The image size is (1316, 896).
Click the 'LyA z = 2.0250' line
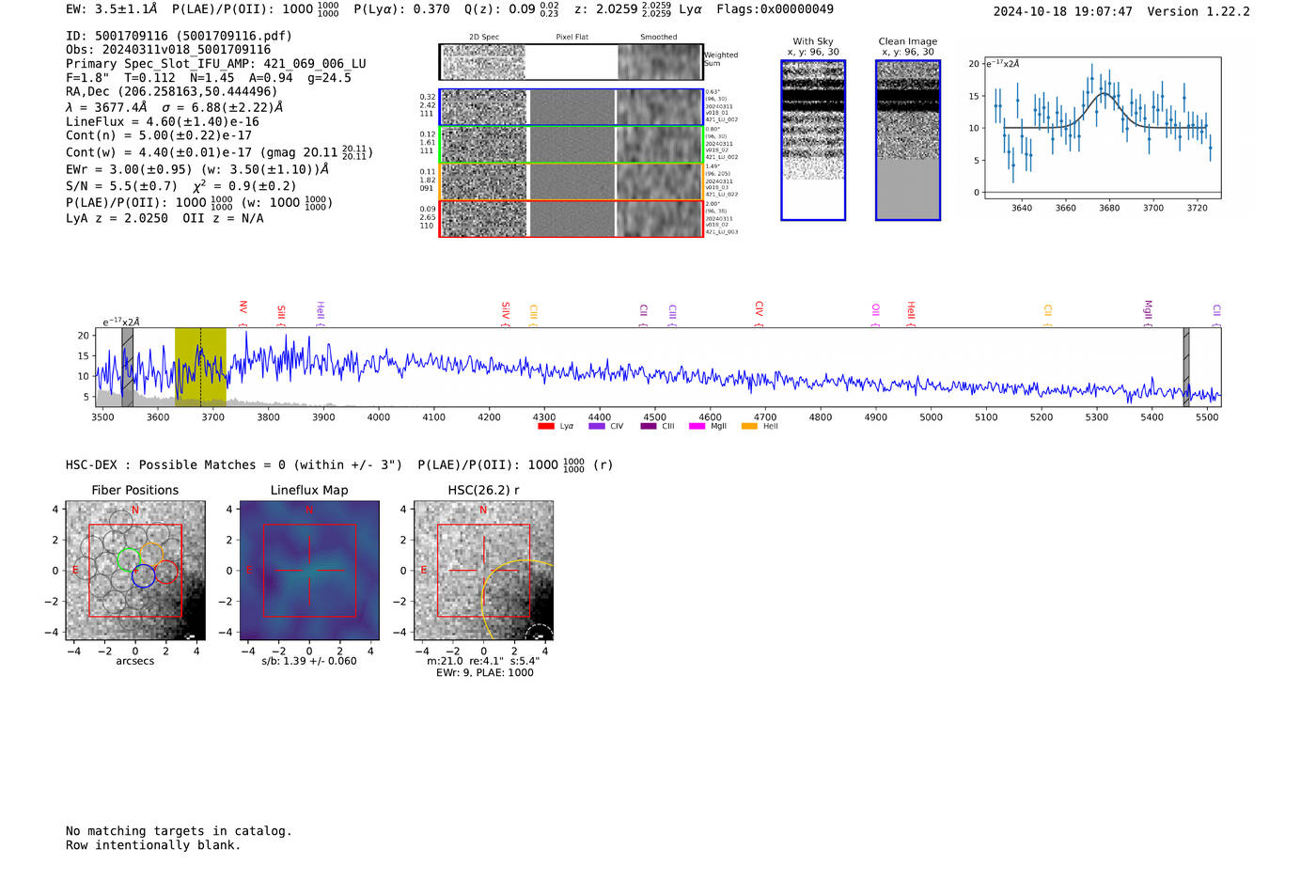pos(164,218)
